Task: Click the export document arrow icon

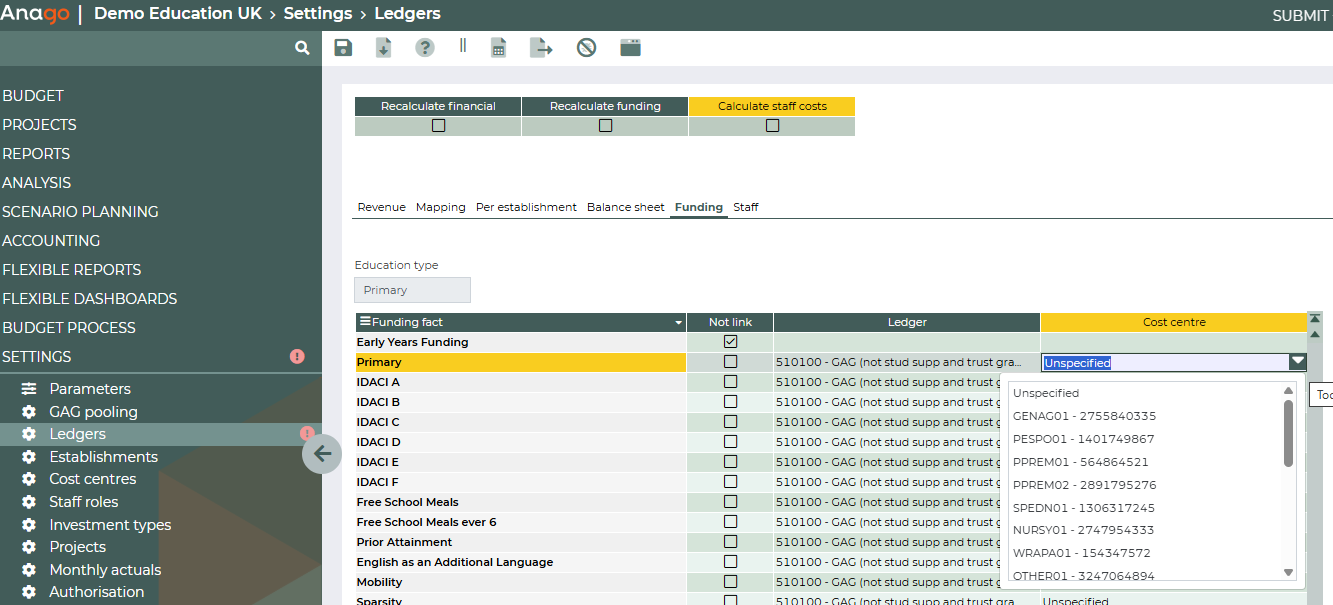Action: [x=541, y=48]
